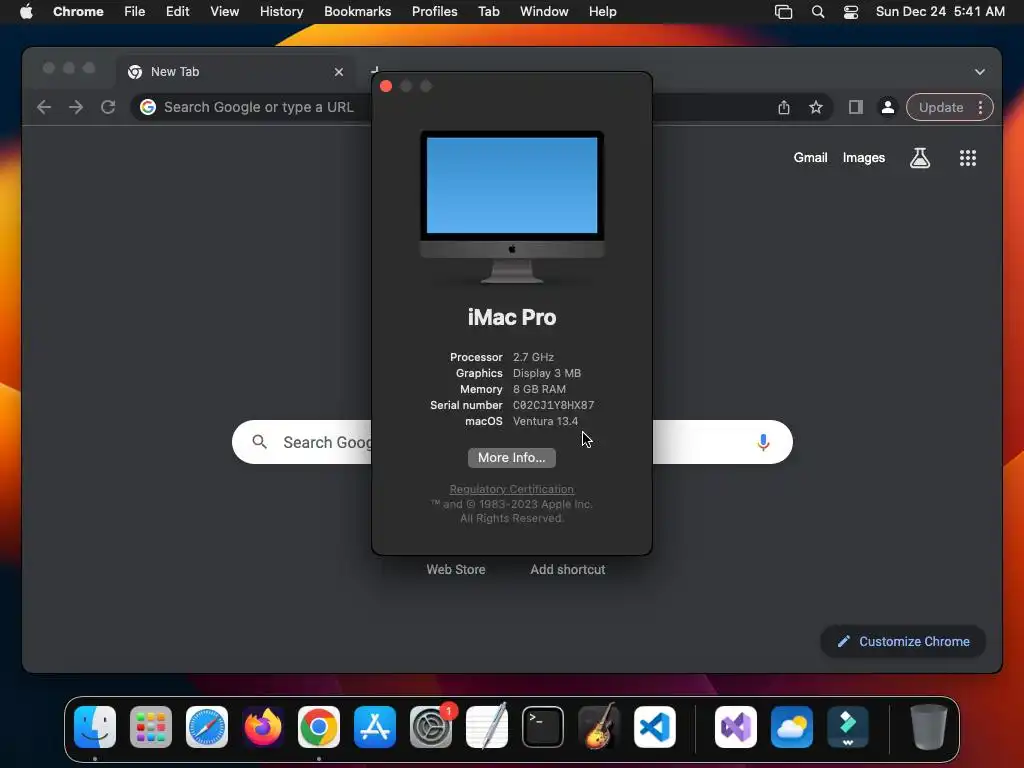Click the iMac Pro title text
The width and height of the screenshot is (1024, 768).
[x=512, y=317]
